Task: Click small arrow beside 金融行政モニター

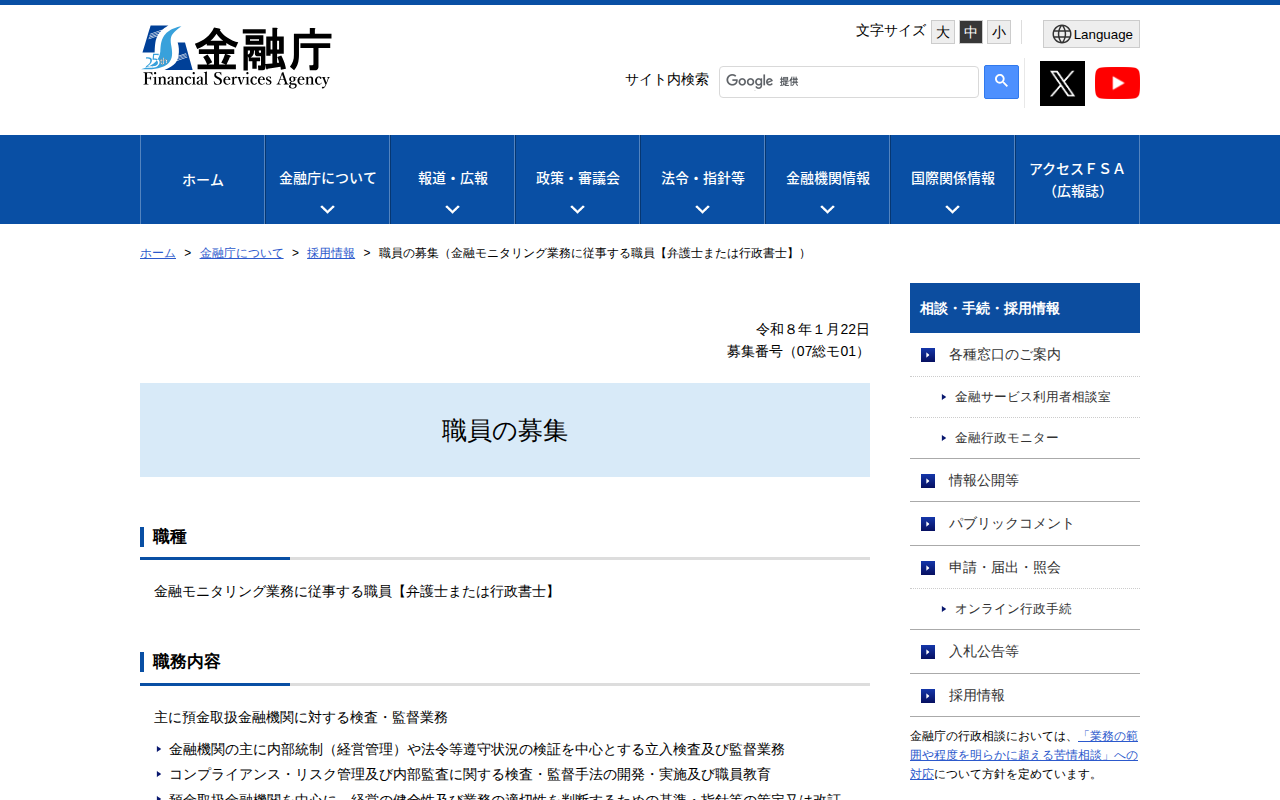Action: pos(943,438)
